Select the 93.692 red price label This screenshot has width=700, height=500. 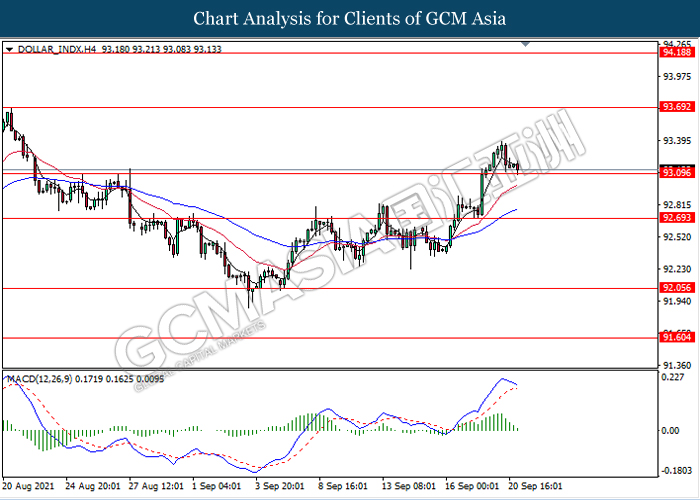pos(678,107)
